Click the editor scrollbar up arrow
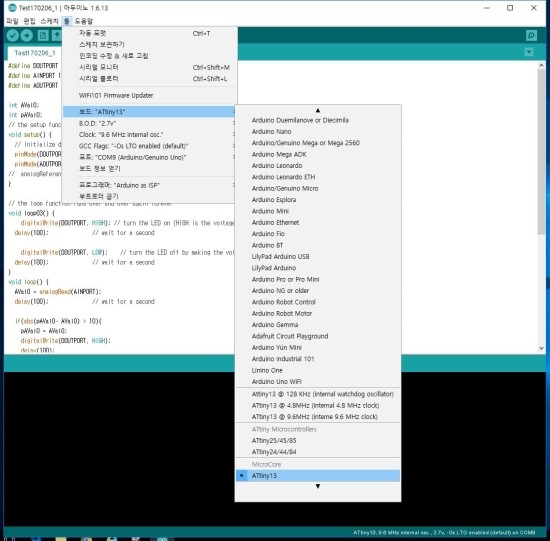The width and height of the screenshot is (550, 541). [541, 65]
